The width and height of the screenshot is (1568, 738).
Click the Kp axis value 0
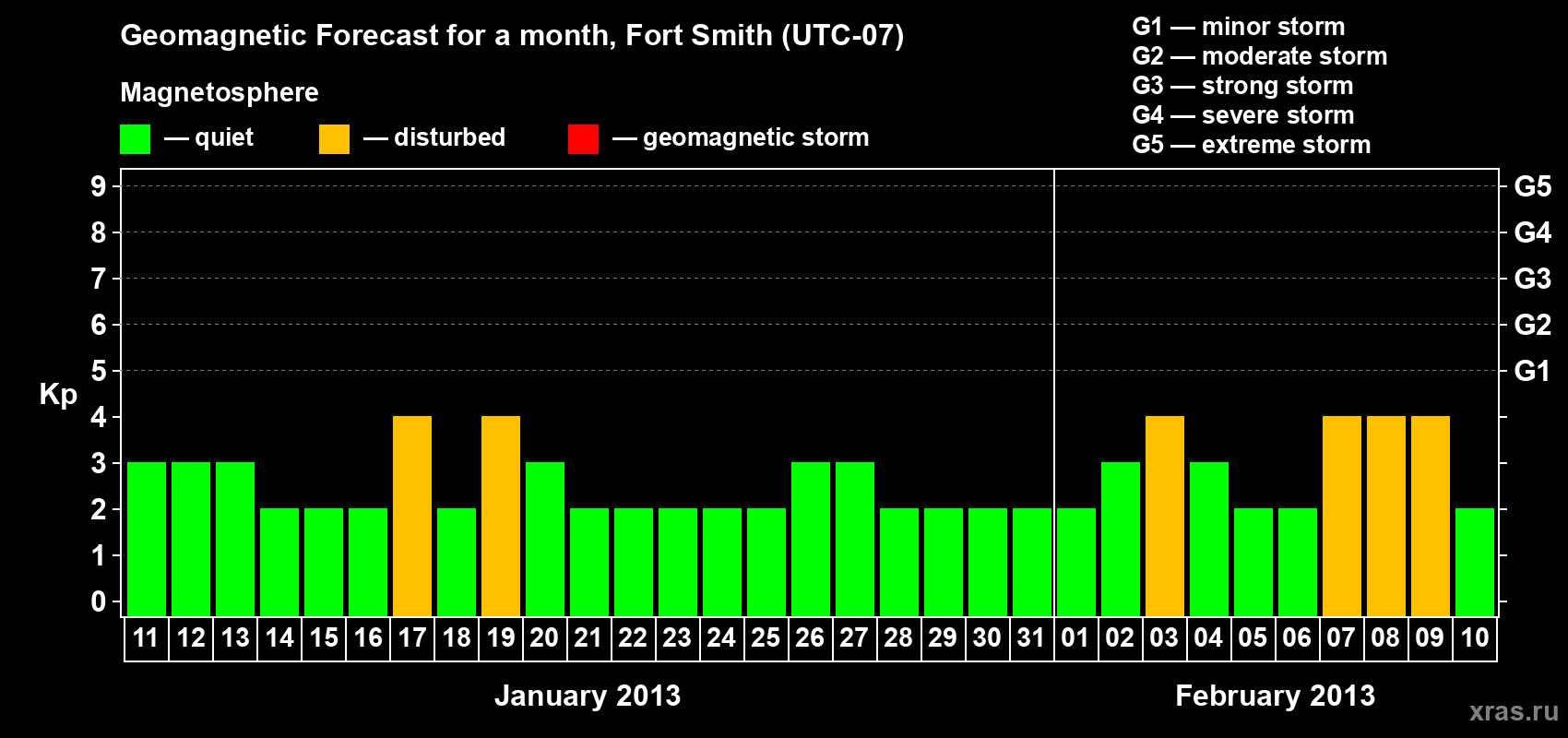99,601
